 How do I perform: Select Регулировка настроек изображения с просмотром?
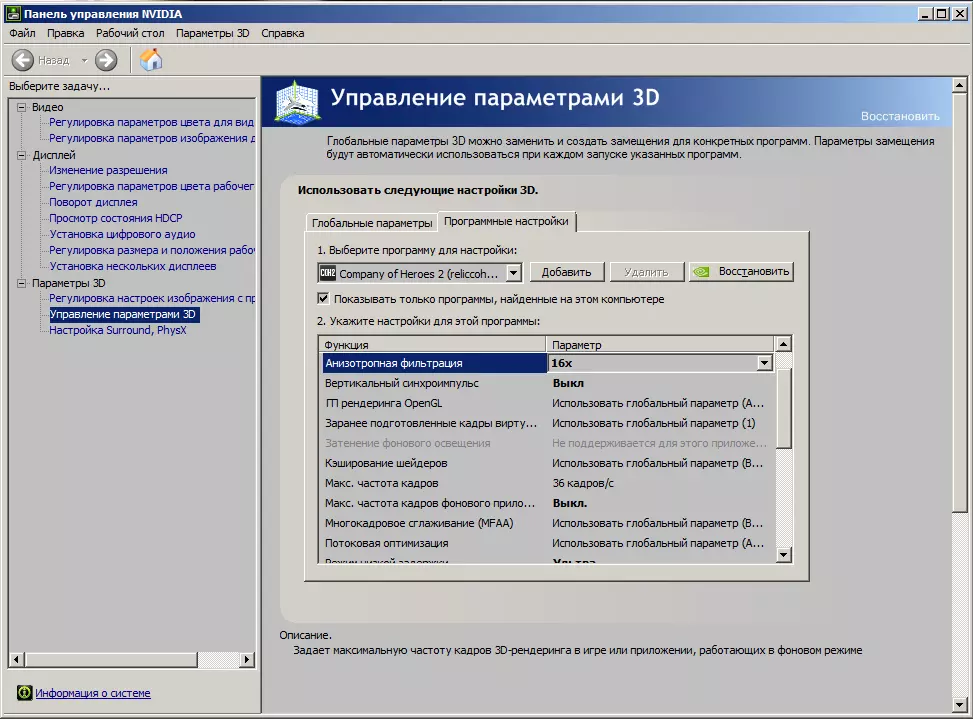(152, 298)
